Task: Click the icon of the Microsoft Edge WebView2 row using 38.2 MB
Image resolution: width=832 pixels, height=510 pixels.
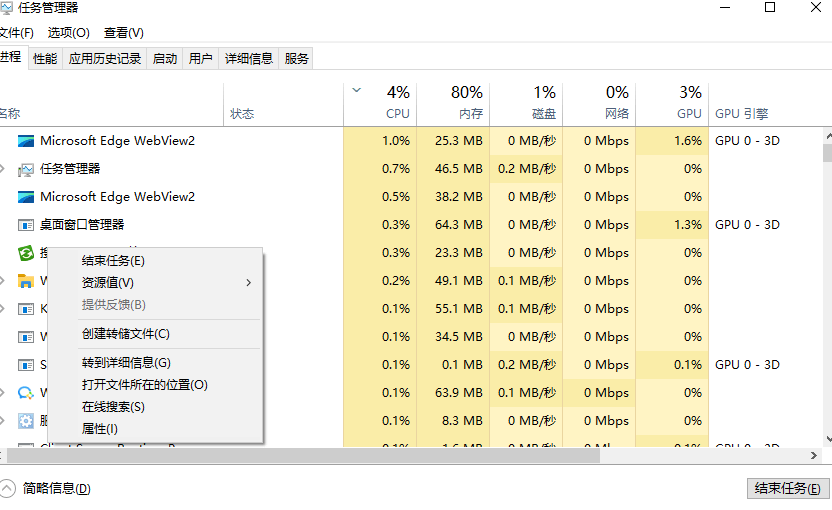Action: pos(25,197)
